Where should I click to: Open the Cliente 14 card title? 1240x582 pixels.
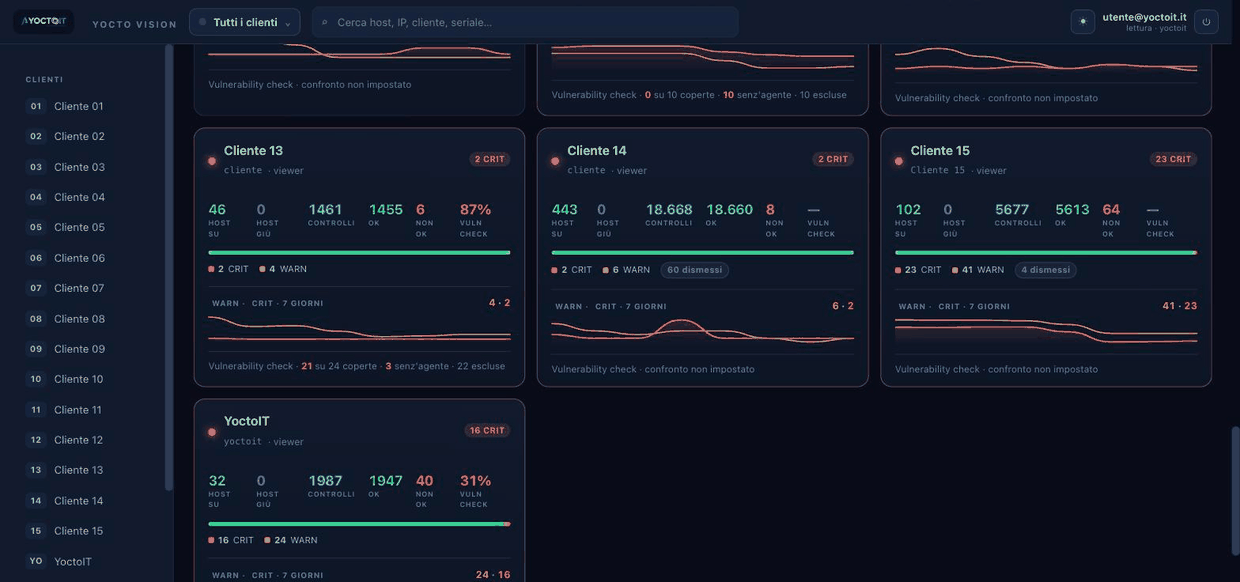(597, 150)
